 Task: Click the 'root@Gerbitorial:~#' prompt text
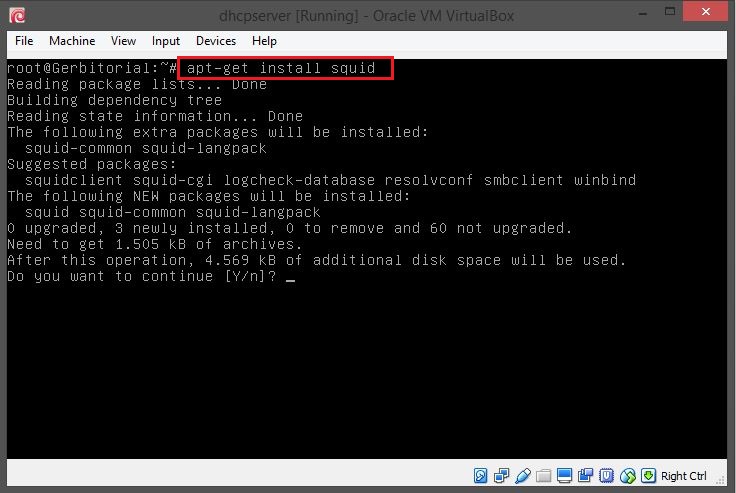pyautogui.click(x=92, y=68)
